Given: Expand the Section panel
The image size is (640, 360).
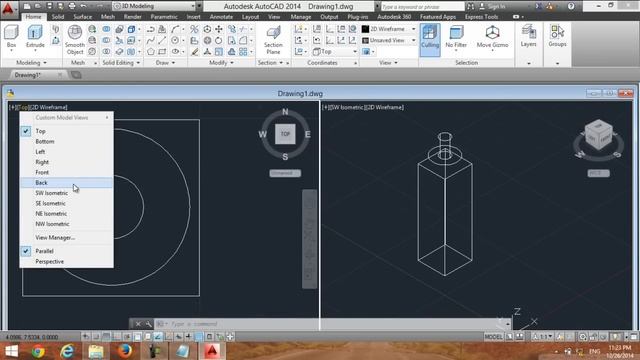Looking at the screenshot, I should point(270,63).
